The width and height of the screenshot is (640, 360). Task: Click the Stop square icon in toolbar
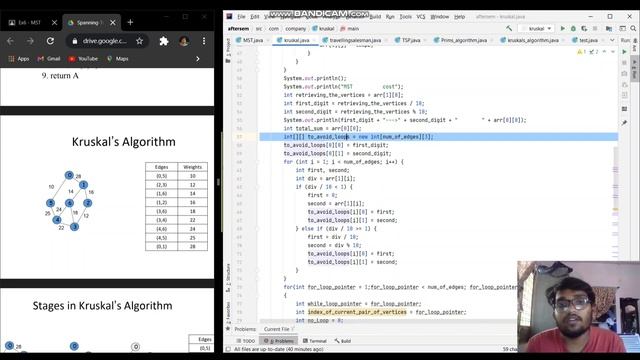point(595,29)
